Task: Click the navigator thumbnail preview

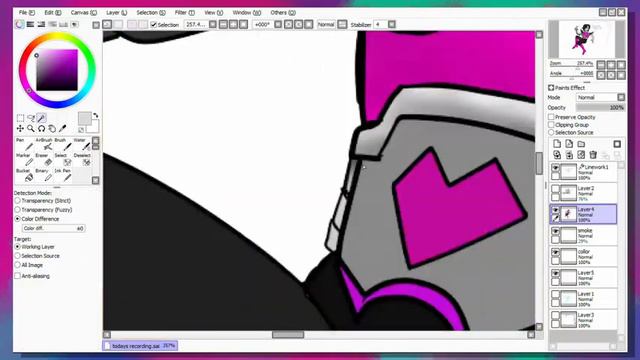Action: [x=587, y=39]
